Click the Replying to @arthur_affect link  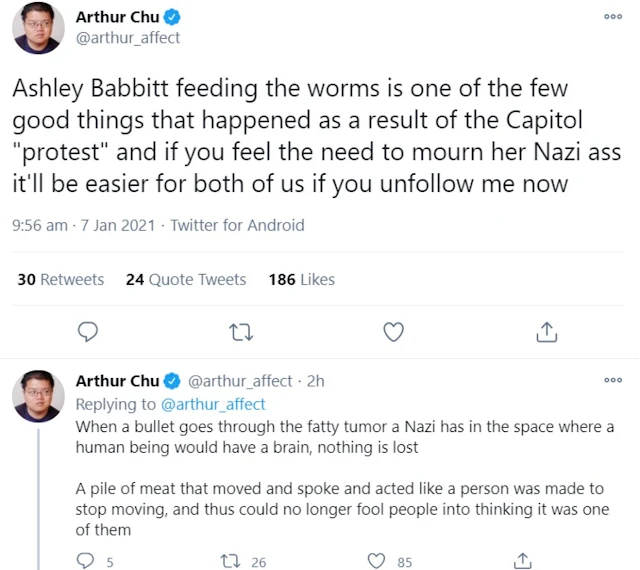point(212,404)
